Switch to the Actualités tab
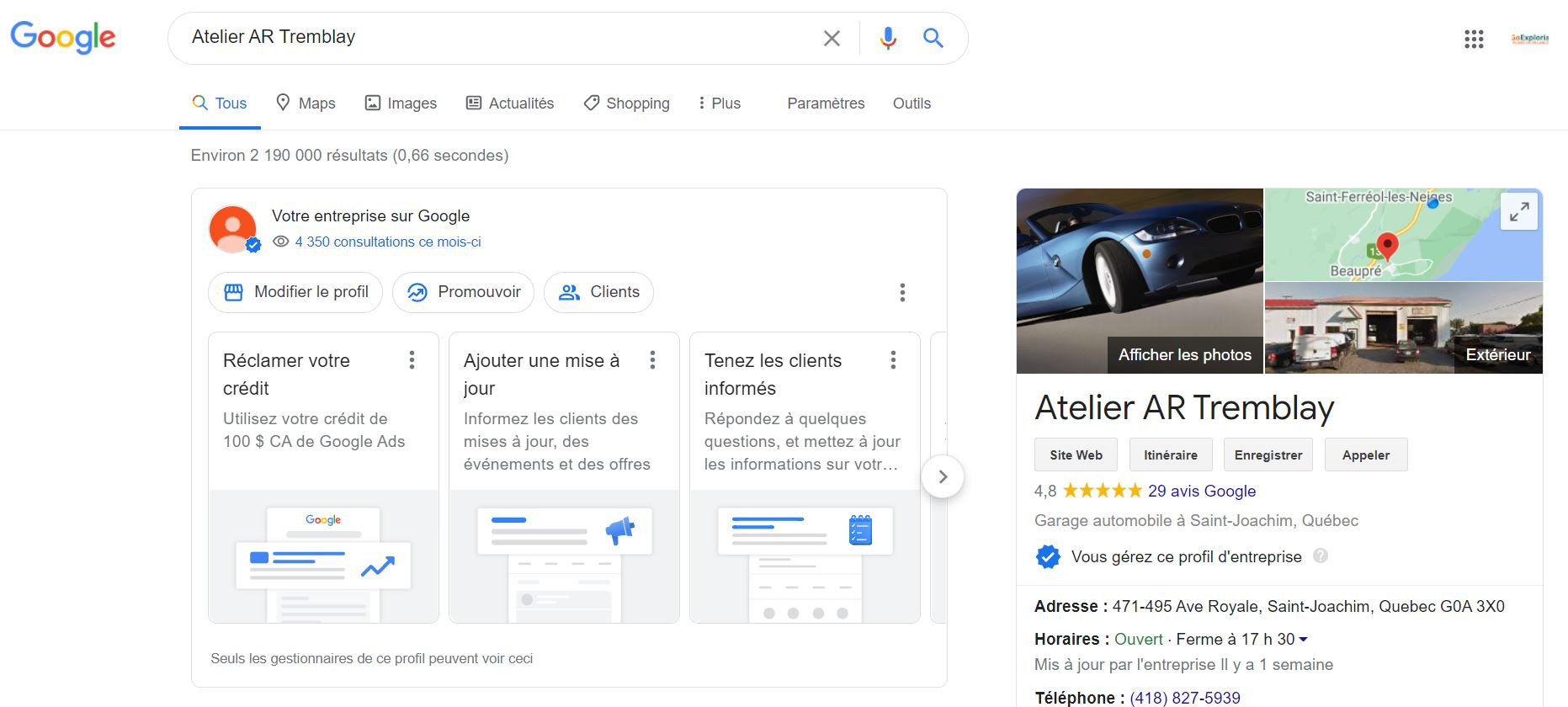 pos(510,104)
